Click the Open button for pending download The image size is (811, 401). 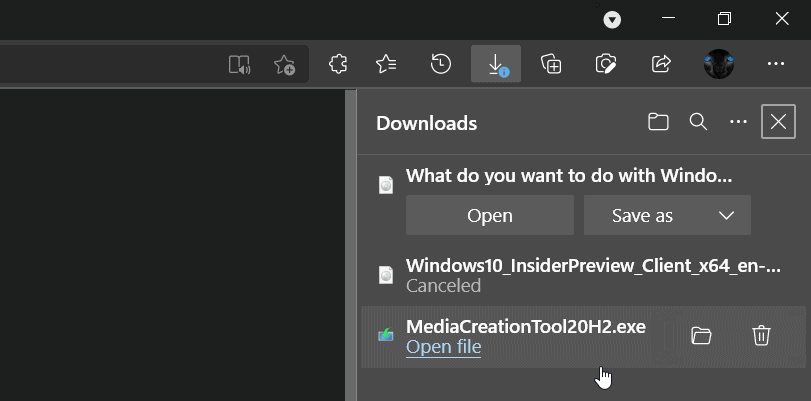(x=490, y=215)
